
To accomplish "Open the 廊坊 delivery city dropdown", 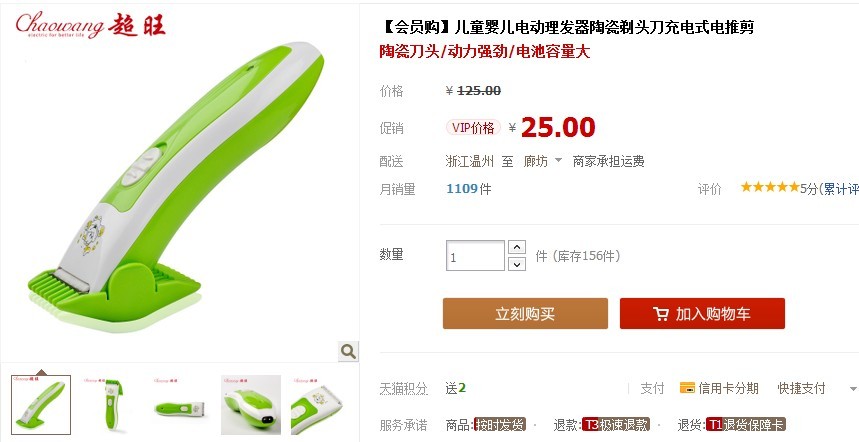I will pyautogui.click(x=542, y=161).
